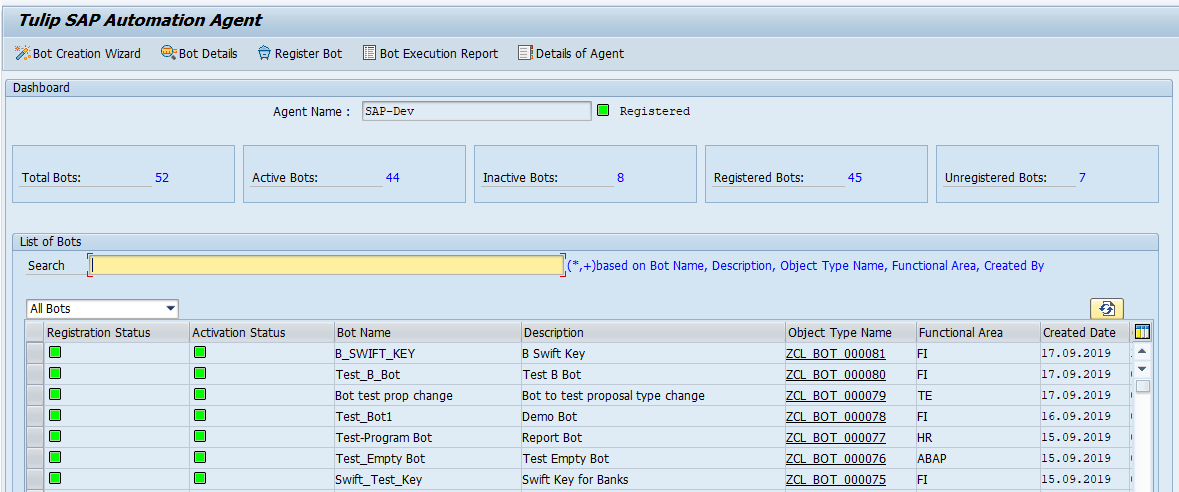Screen dimensions: 1179x492
Task: Click the table scroll up arrow
Action: coord(1142,352)
